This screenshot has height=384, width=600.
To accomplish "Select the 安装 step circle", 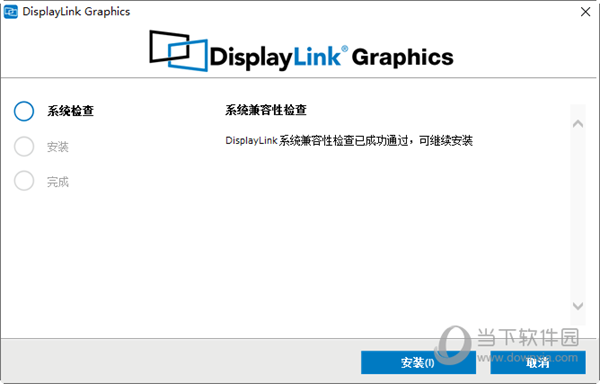I will (x=24, y=146).
